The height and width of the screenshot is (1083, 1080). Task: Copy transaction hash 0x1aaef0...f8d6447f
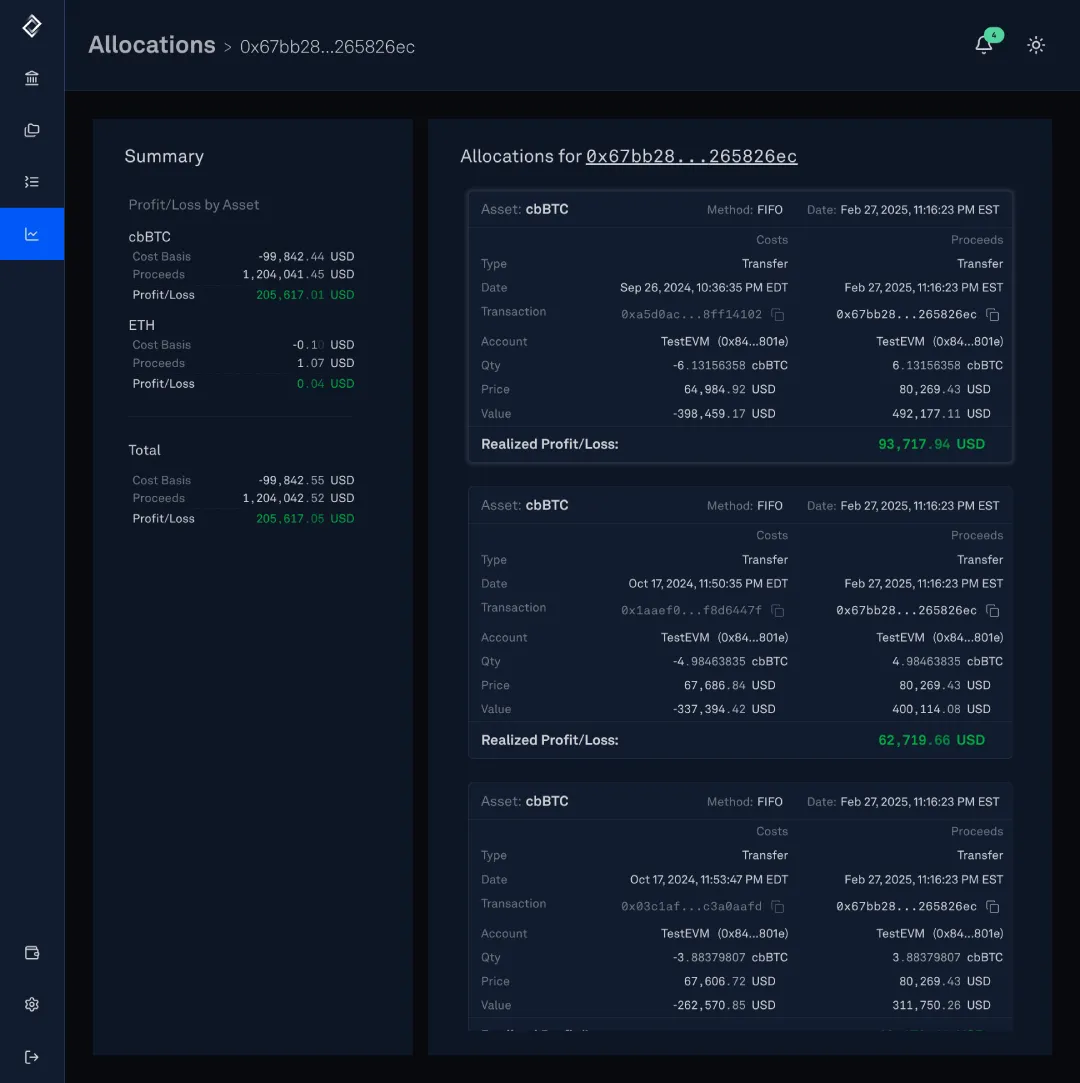(x=776, y=610)
